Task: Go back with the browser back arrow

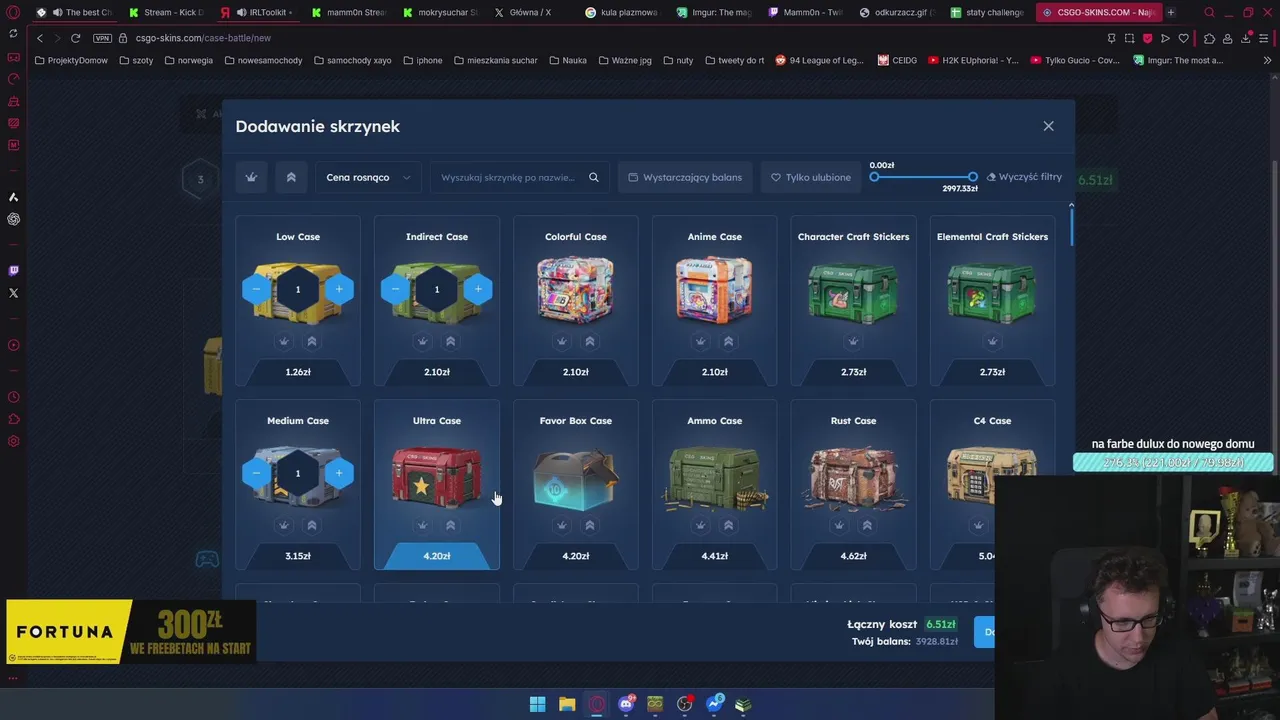Action: point(40,38)
